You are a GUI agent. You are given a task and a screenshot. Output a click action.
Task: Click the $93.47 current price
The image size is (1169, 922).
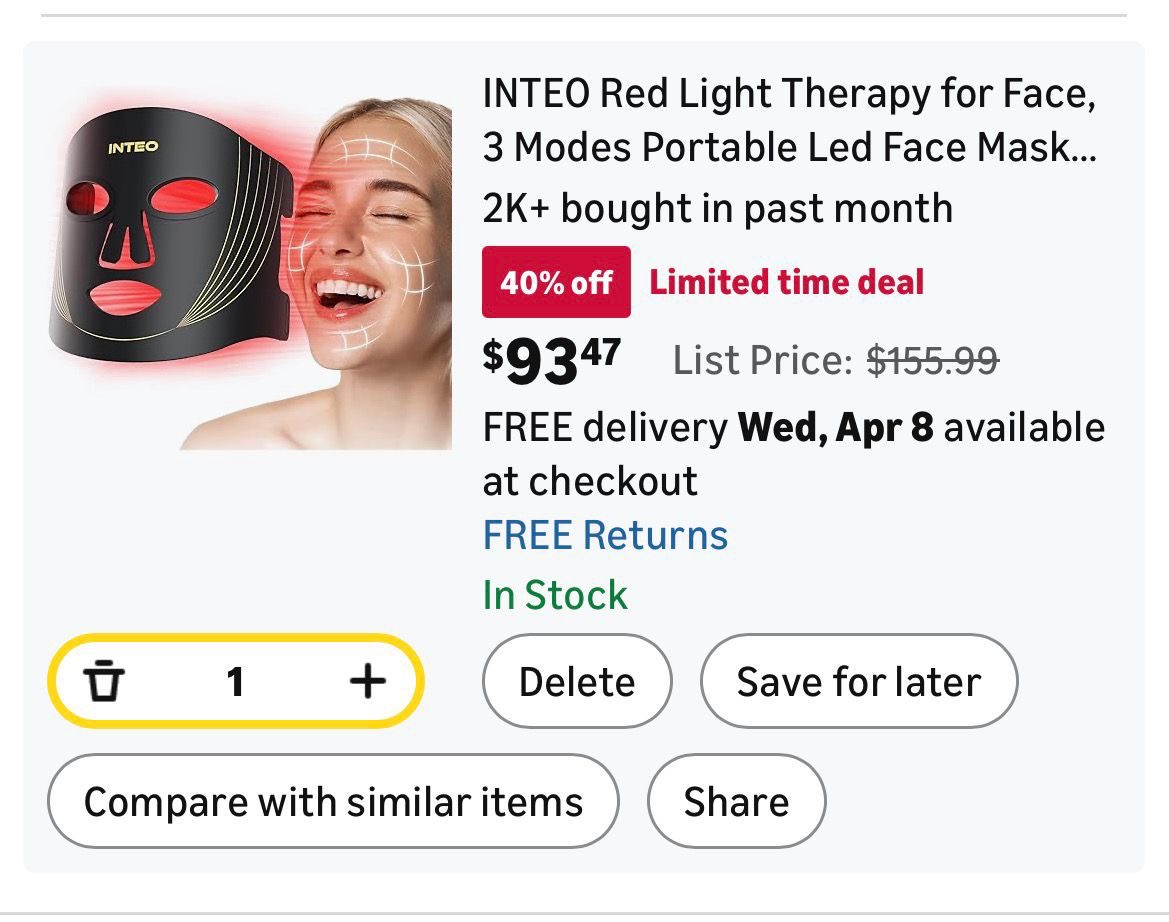551,362
